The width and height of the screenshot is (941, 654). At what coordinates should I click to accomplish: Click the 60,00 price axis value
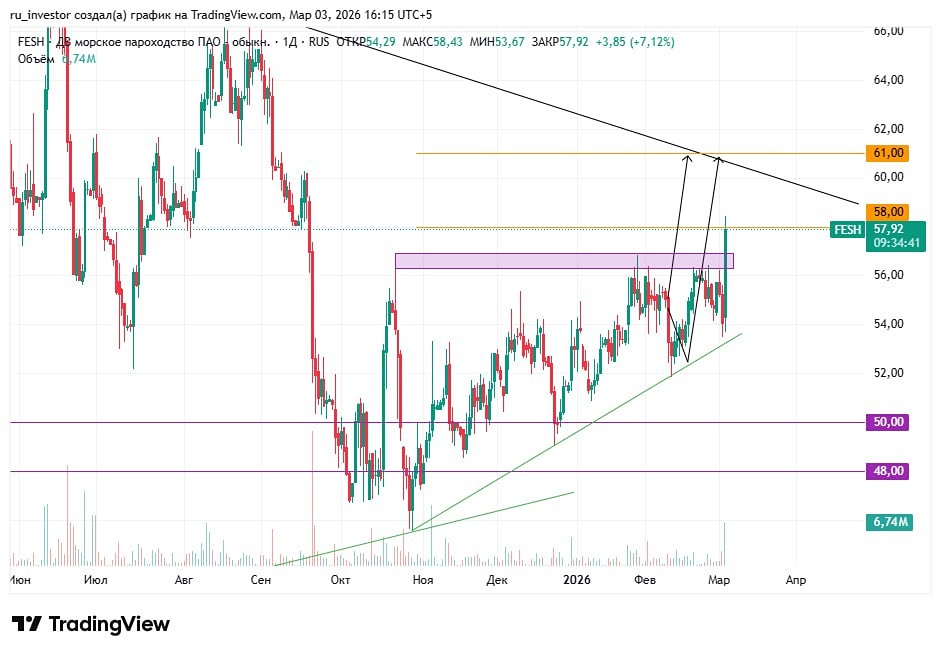pos(888,177)
